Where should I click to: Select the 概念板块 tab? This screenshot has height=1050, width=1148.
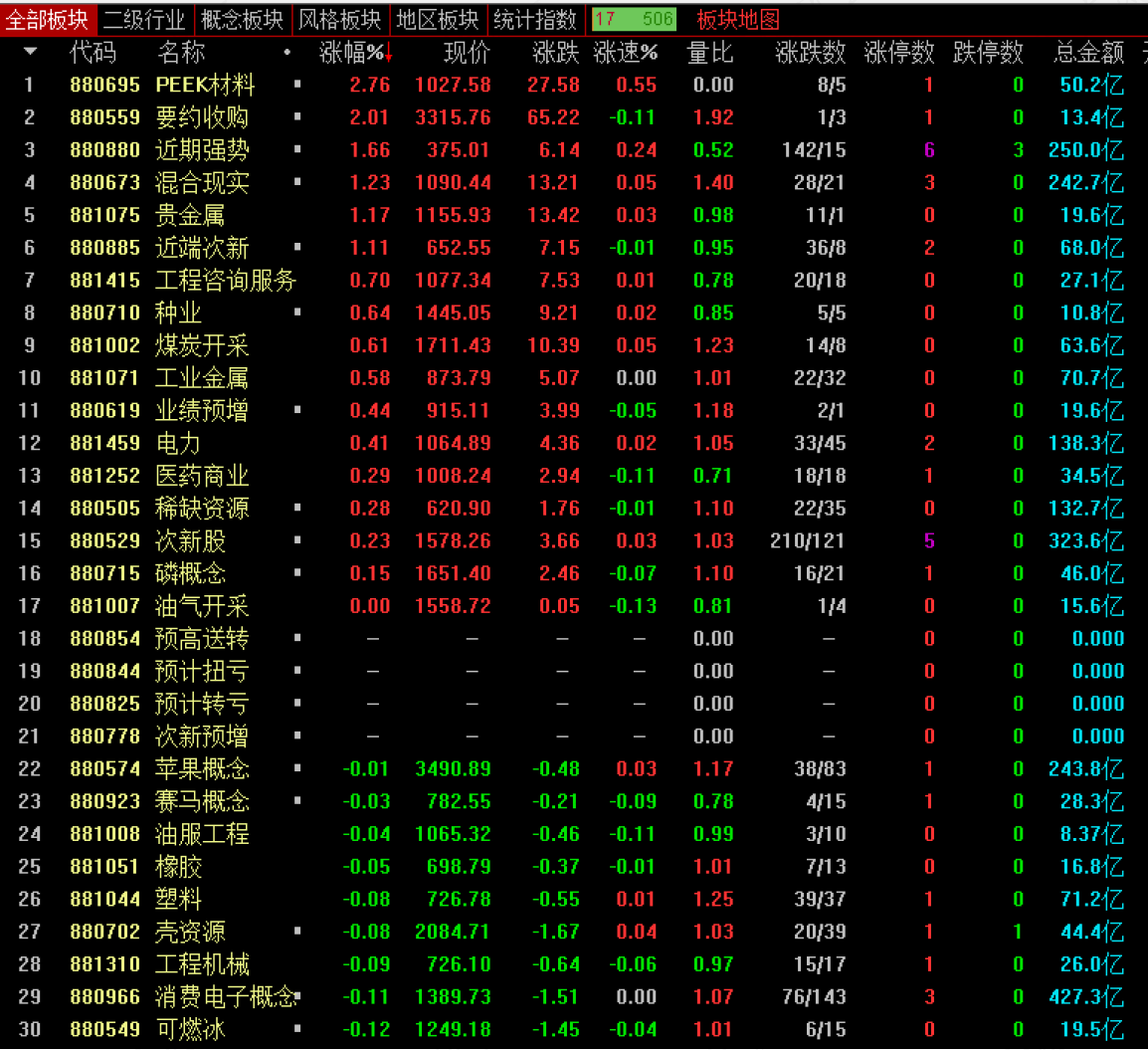click(243, 20)
